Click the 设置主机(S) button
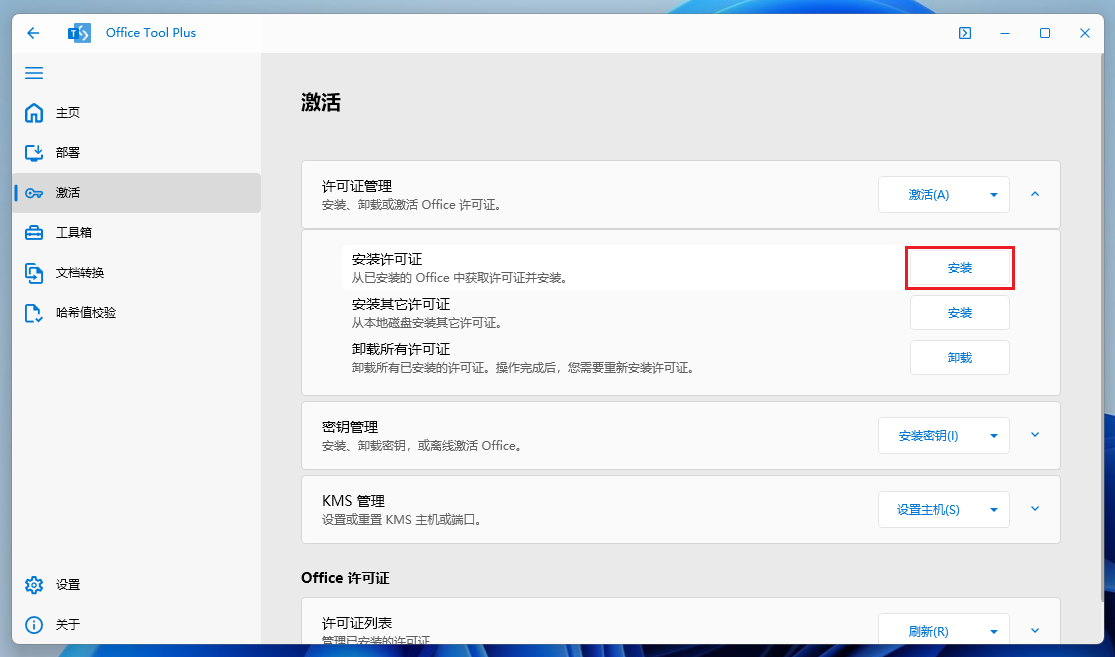Image resolution: width=1115 pixels, height=657 pixels. [929, 510]
